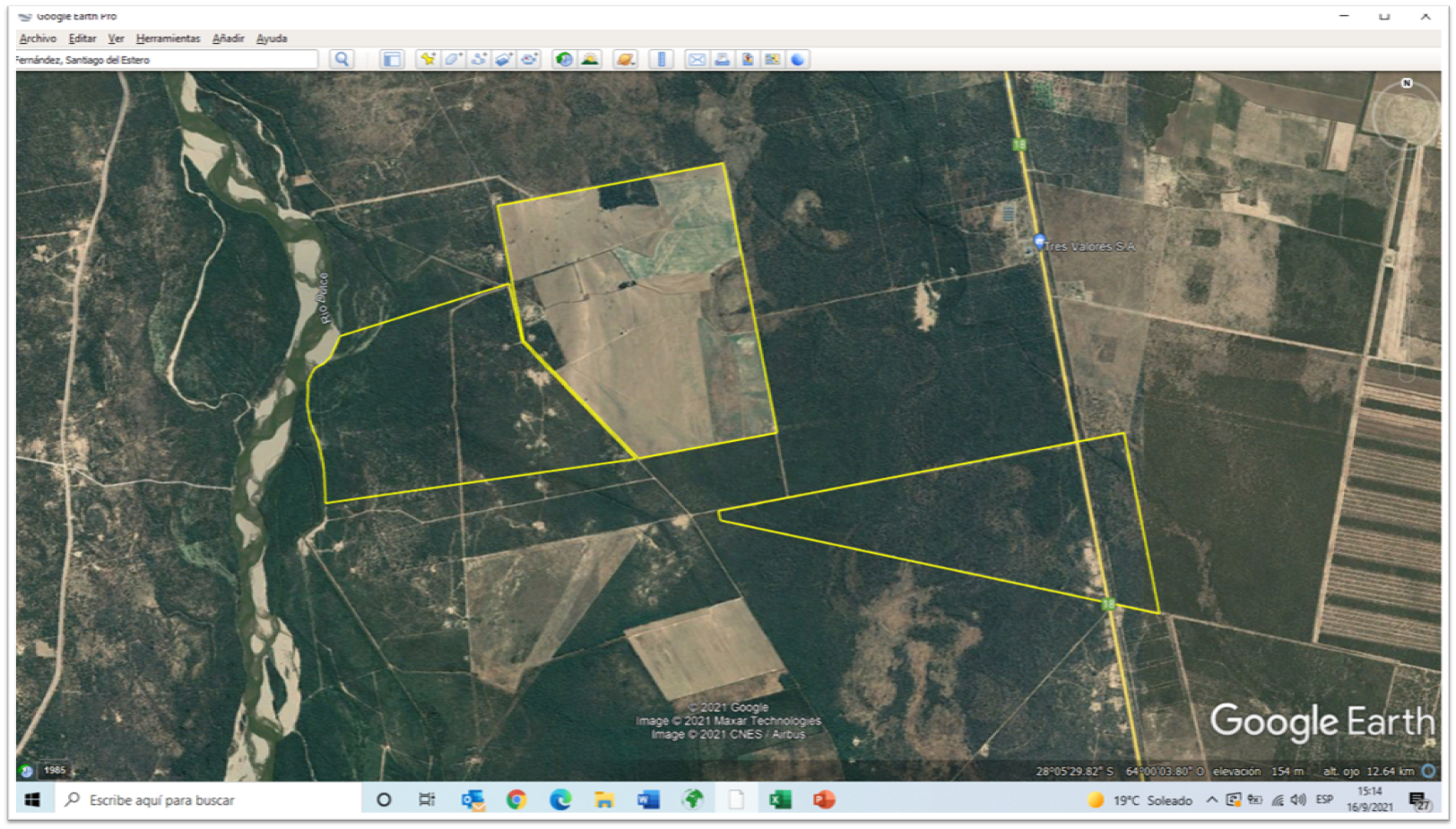1456x829 pixels.
Task: Select the Add Path tool
Action: (x=478, y=59)
